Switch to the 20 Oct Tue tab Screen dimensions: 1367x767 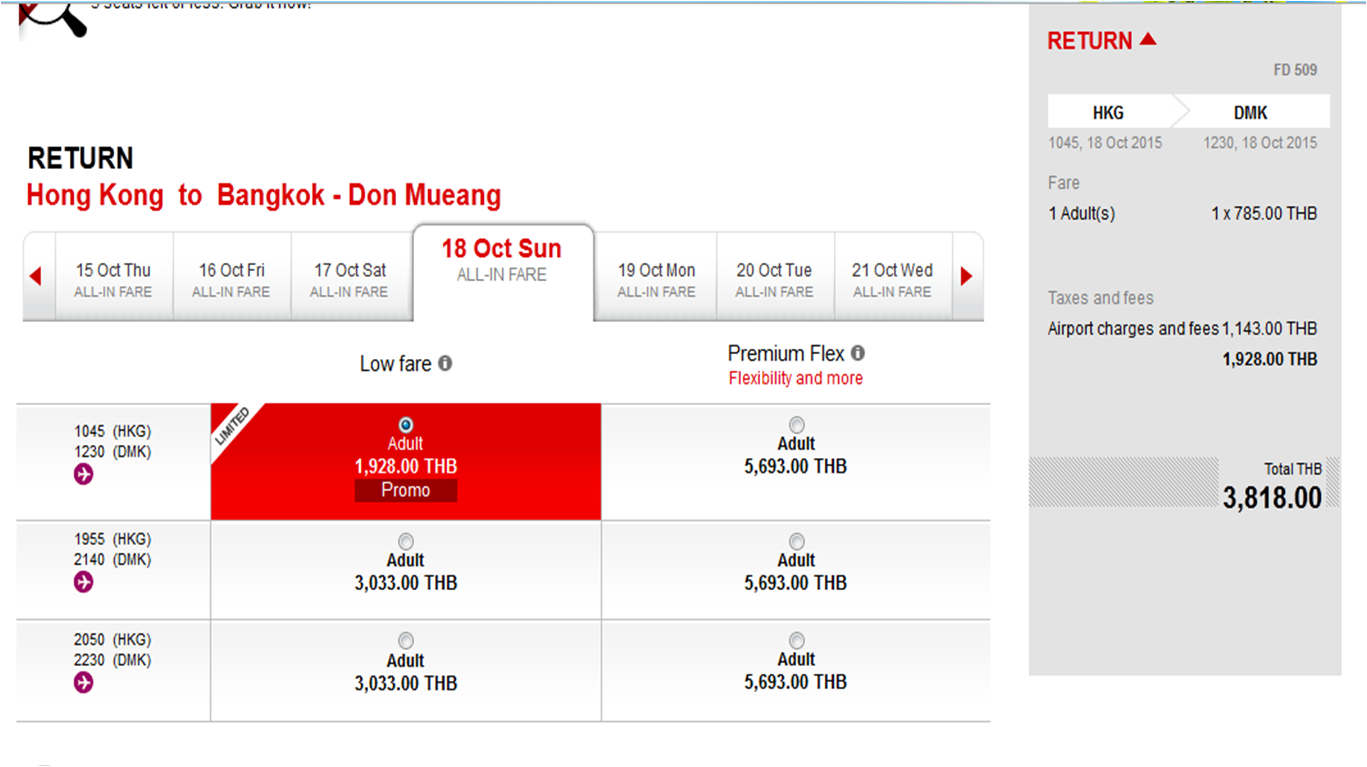click(x=775, y=278)
